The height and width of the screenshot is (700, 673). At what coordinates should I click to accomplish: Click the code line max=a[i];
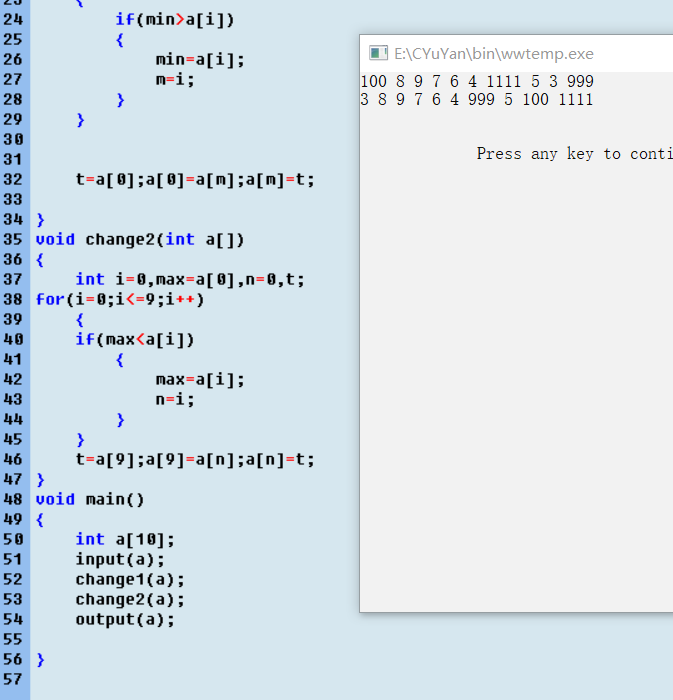click(200, 380)
